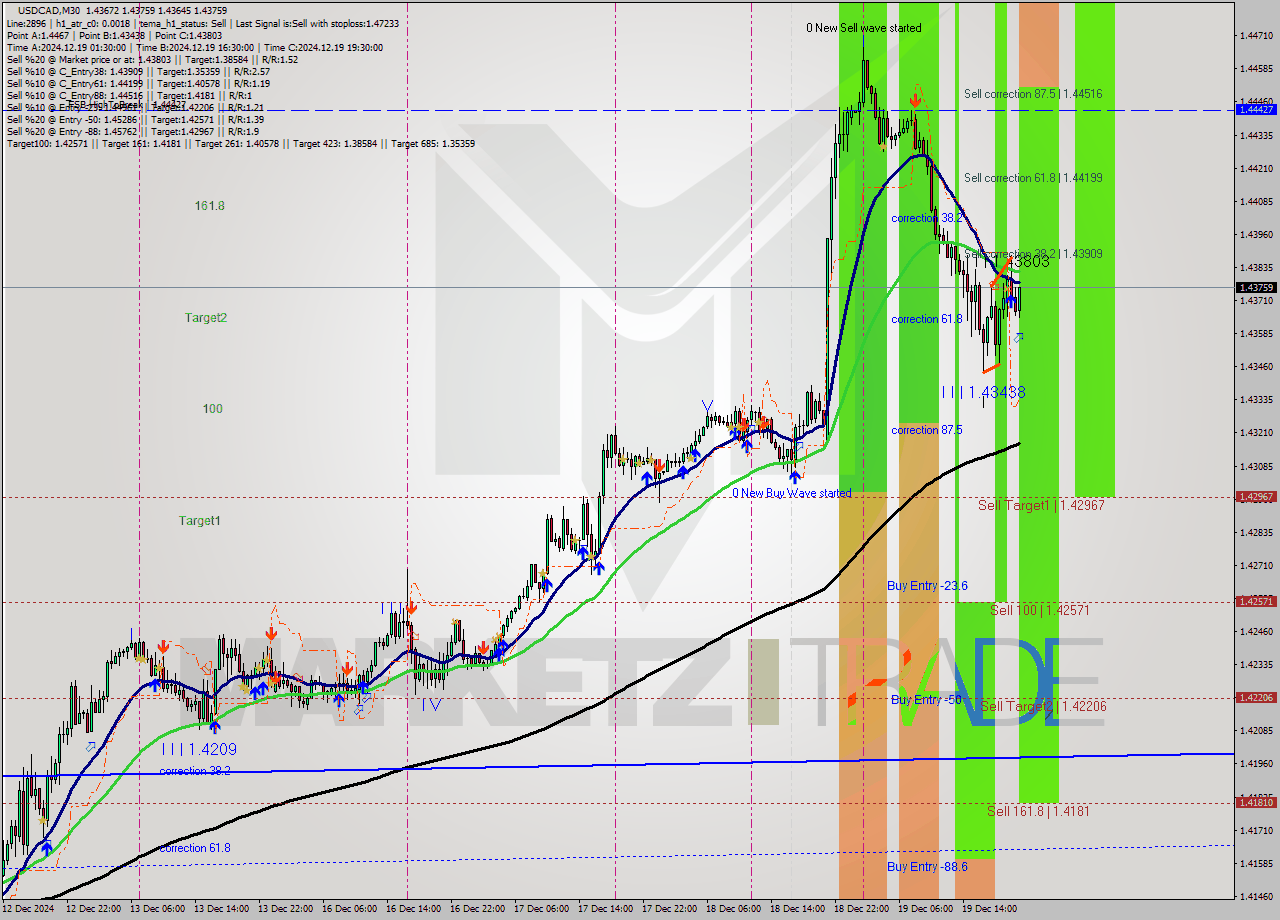Click the 'I I I 1.4209' wave label

(x=199, y=749)
